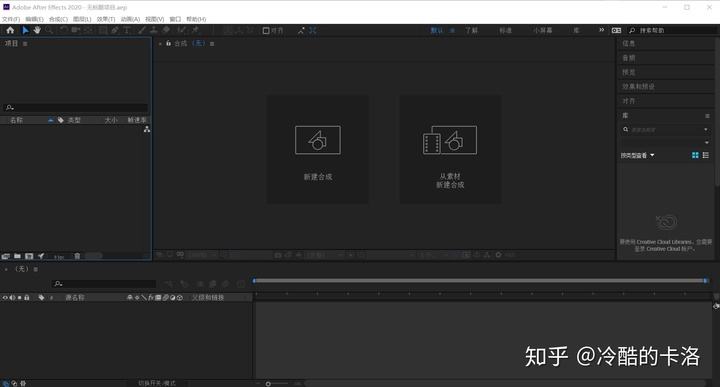Create new folder in Project panel
Viewport: 720px width, 387px height.
click(17, 256)
